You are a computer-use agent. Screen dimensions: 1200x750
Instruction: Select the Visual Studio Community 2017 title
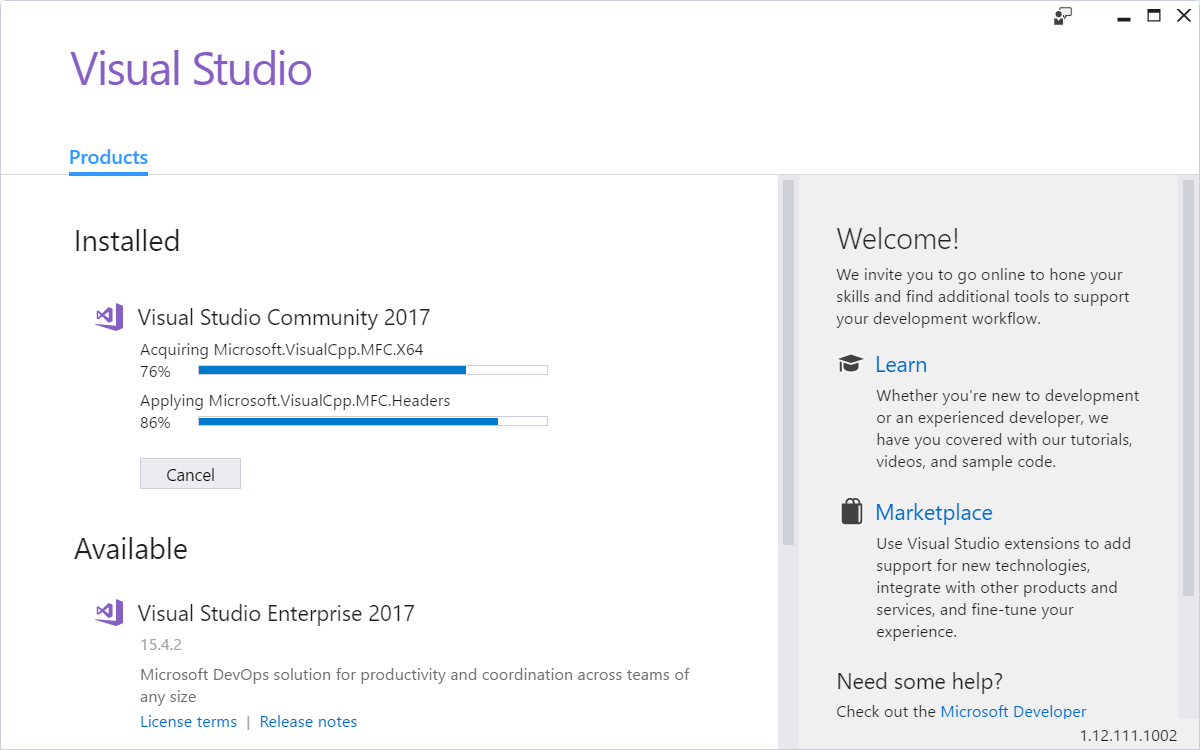click(284, 318)
